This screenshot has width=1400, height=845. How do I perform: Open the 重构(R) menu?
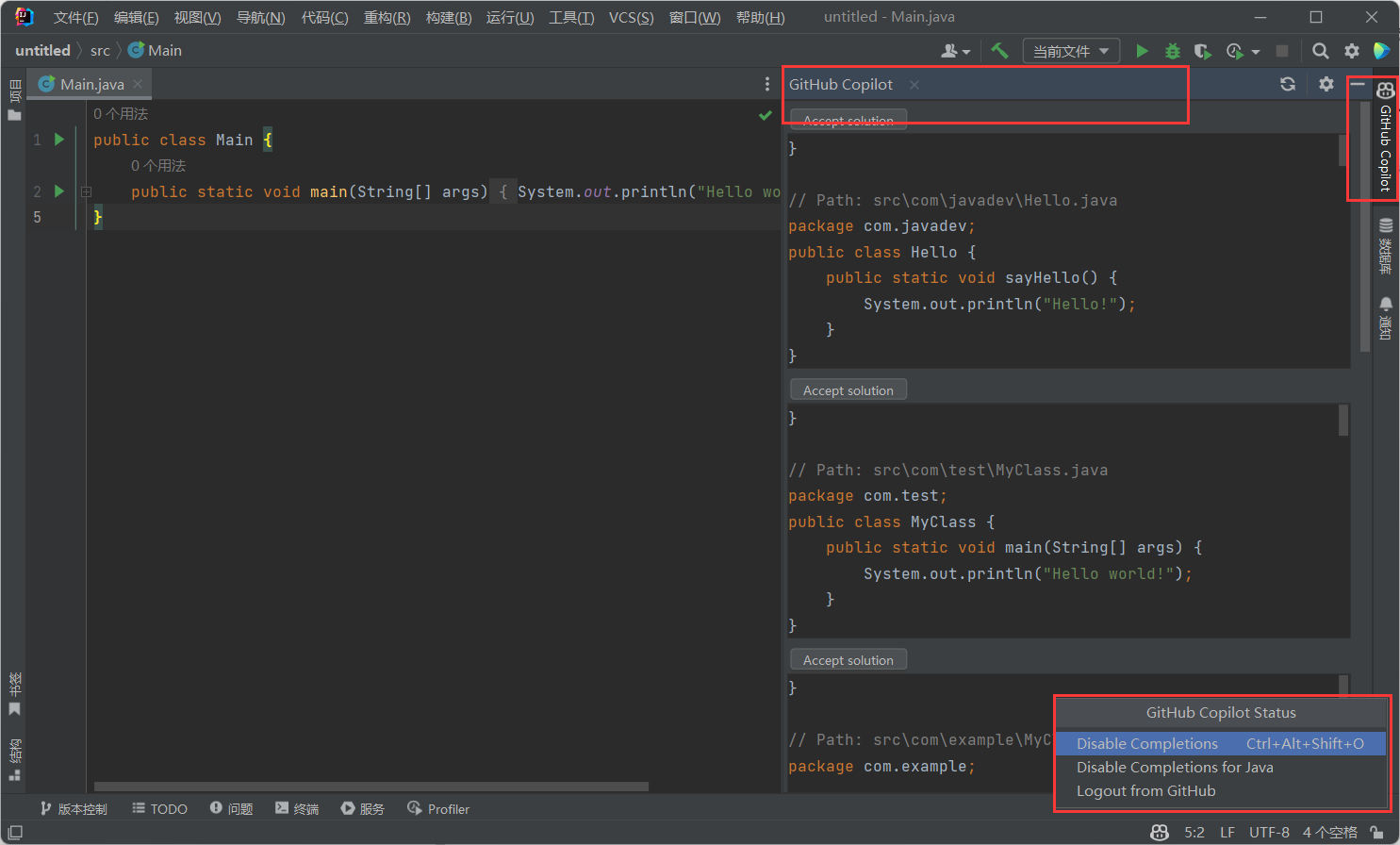tap(387, 18)
